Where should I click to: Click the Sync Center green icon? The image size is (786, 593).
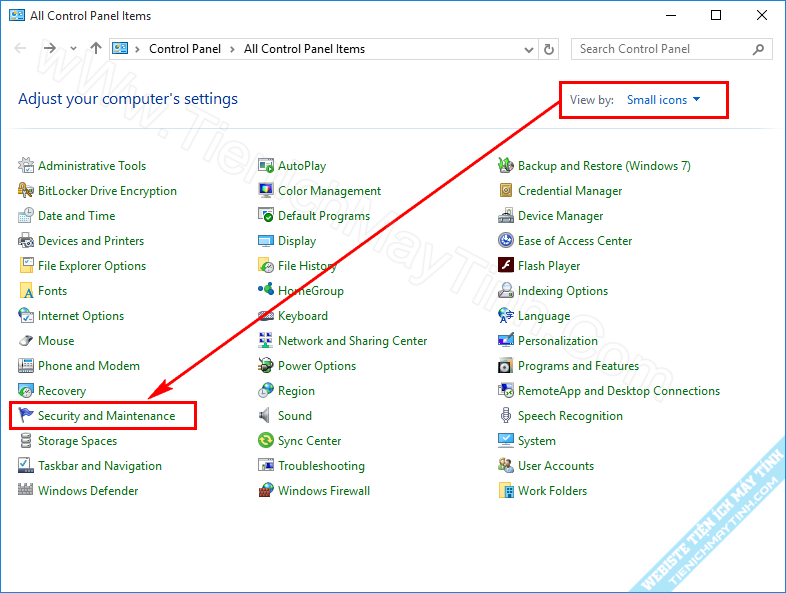coord(266,441)
